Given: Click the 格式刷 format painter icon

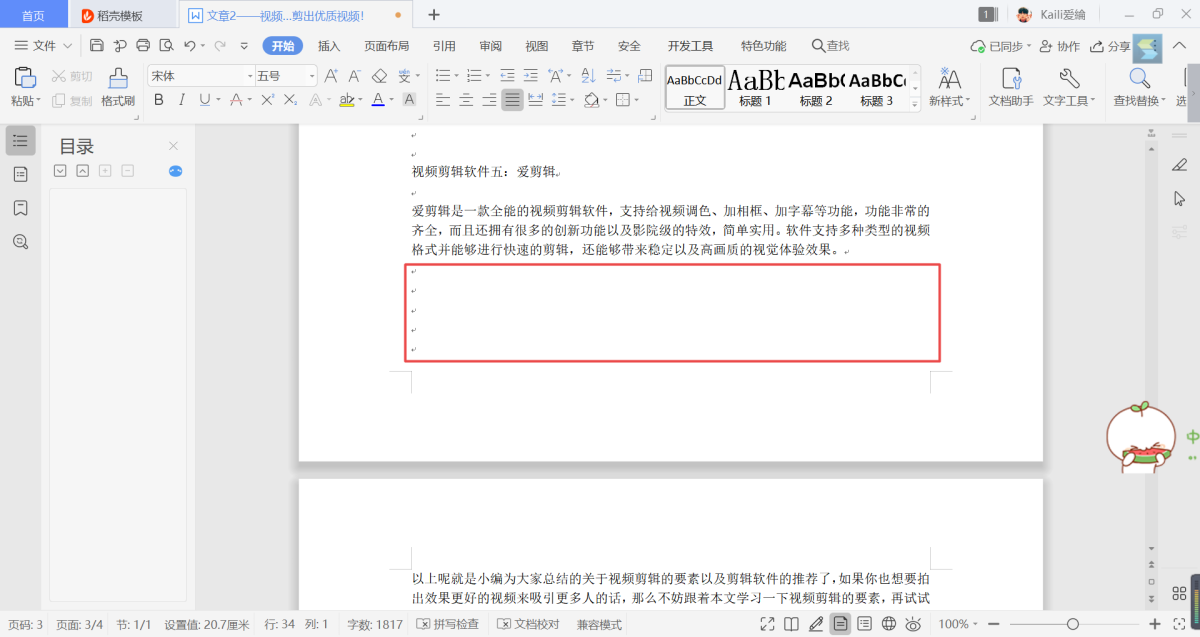Looking at the screenshot, I should (117, 87).
